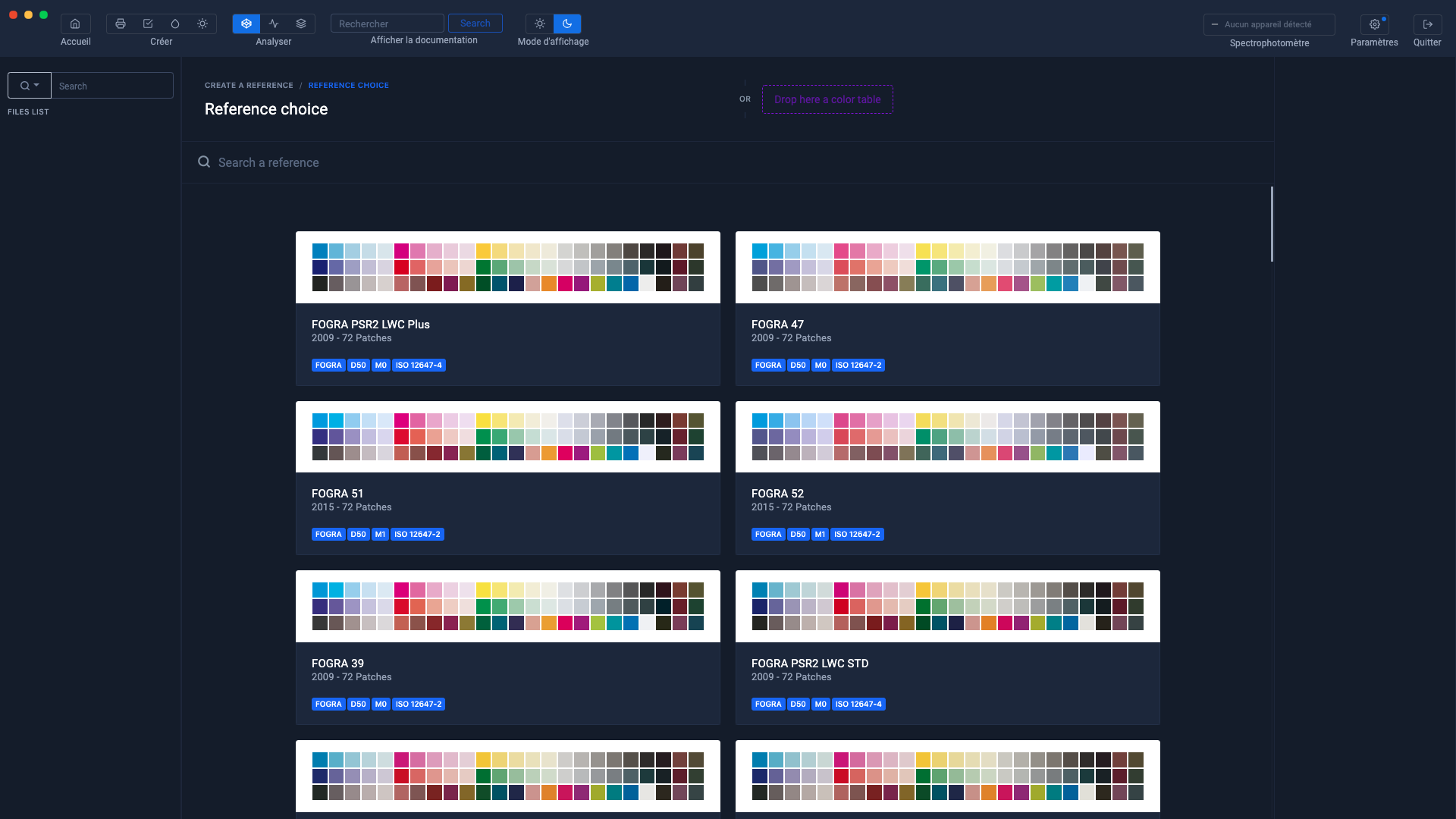This screenshot has height=819, width=1456.
Task: Switch to light display mode
Action: coord(540,24)
